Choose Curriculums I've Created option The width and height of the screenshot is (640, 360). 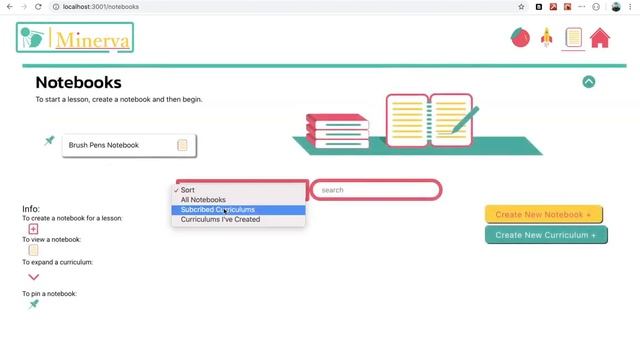[x=238, y=220]
